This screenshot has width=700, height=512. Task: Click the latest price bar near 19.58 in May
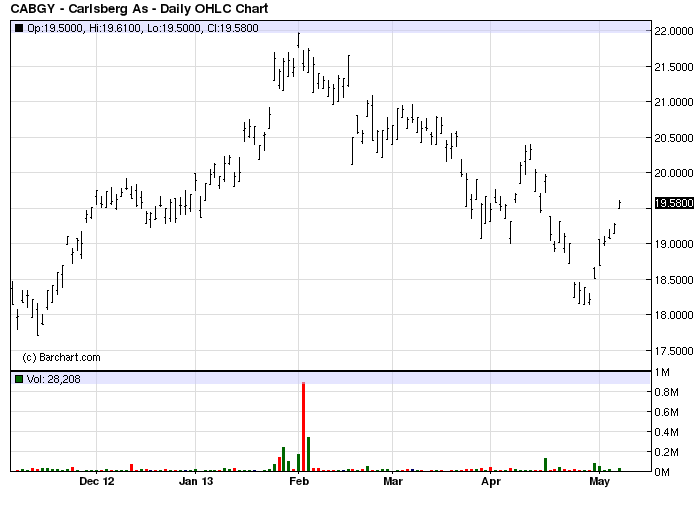tap(619, 204)
